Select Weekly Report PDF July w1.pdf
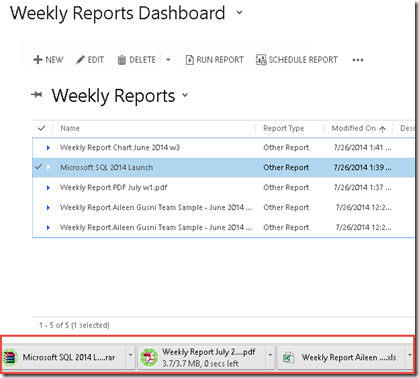The height and width of the screenshot is (378, 419). point(114,188)
